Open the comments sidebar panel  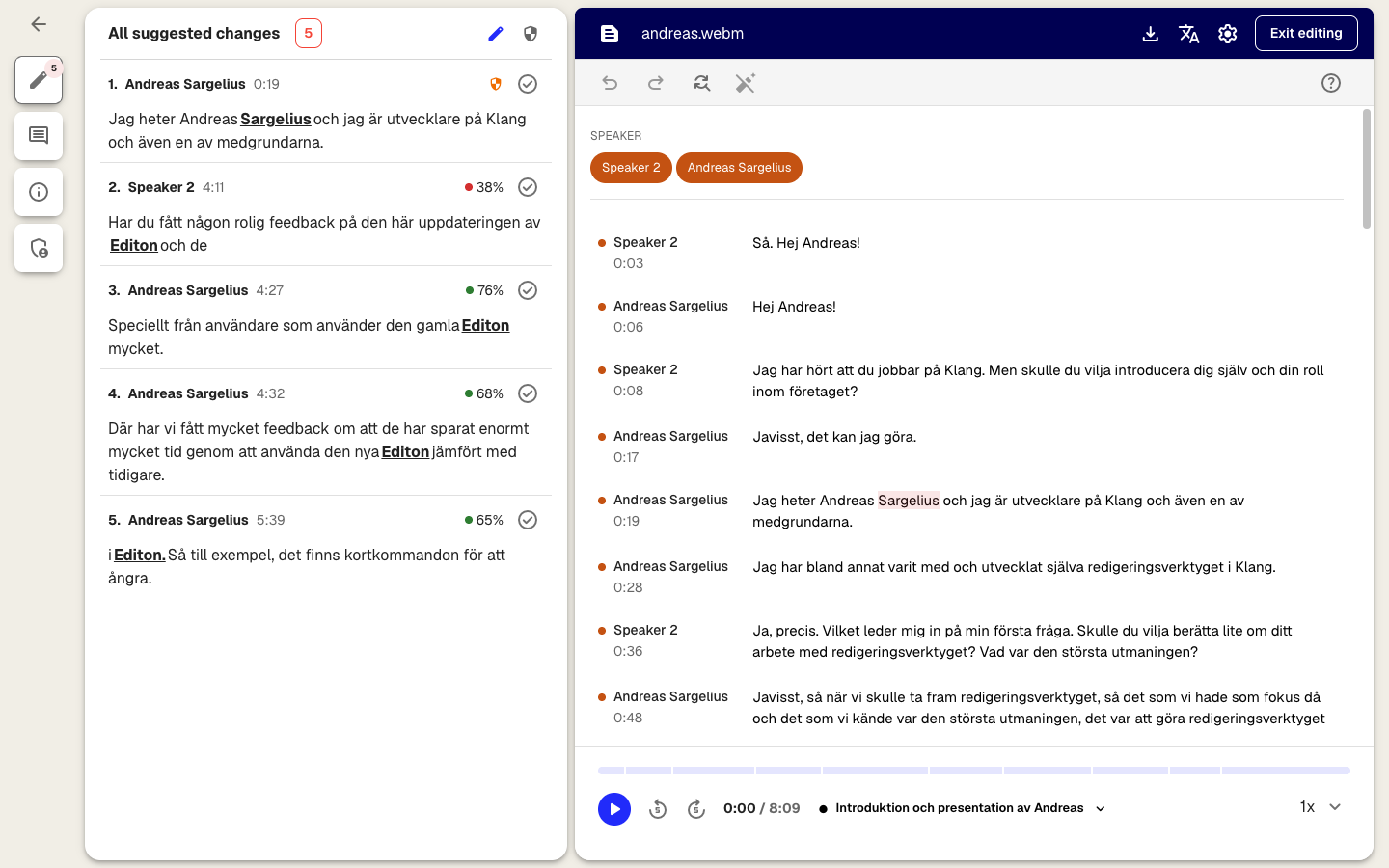(x=39, y=136)
